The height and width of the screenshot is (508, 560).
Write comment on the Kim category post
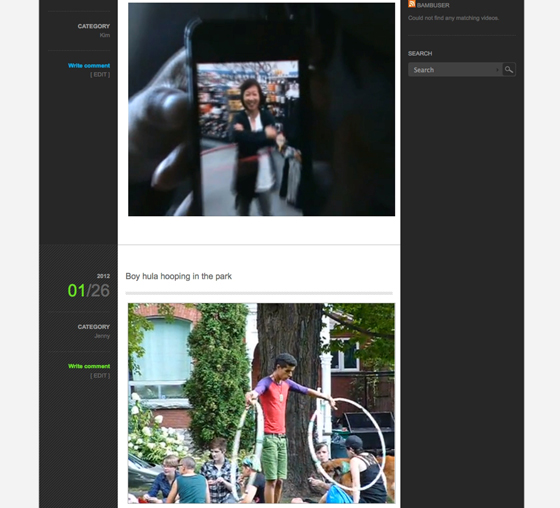[89, 65]
